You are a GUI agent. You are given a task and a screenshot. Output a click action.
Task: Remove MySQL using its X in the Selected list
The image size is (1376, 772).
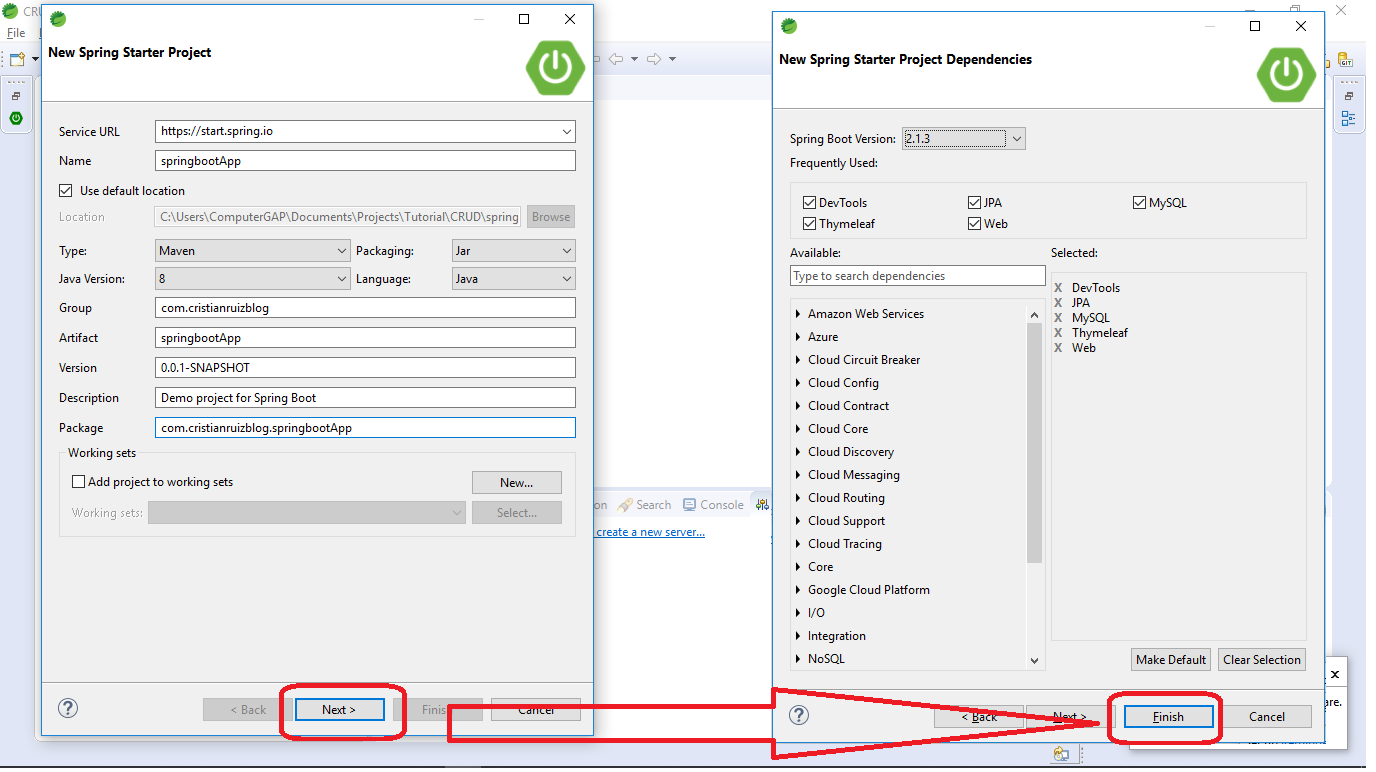coord(1058,318)
